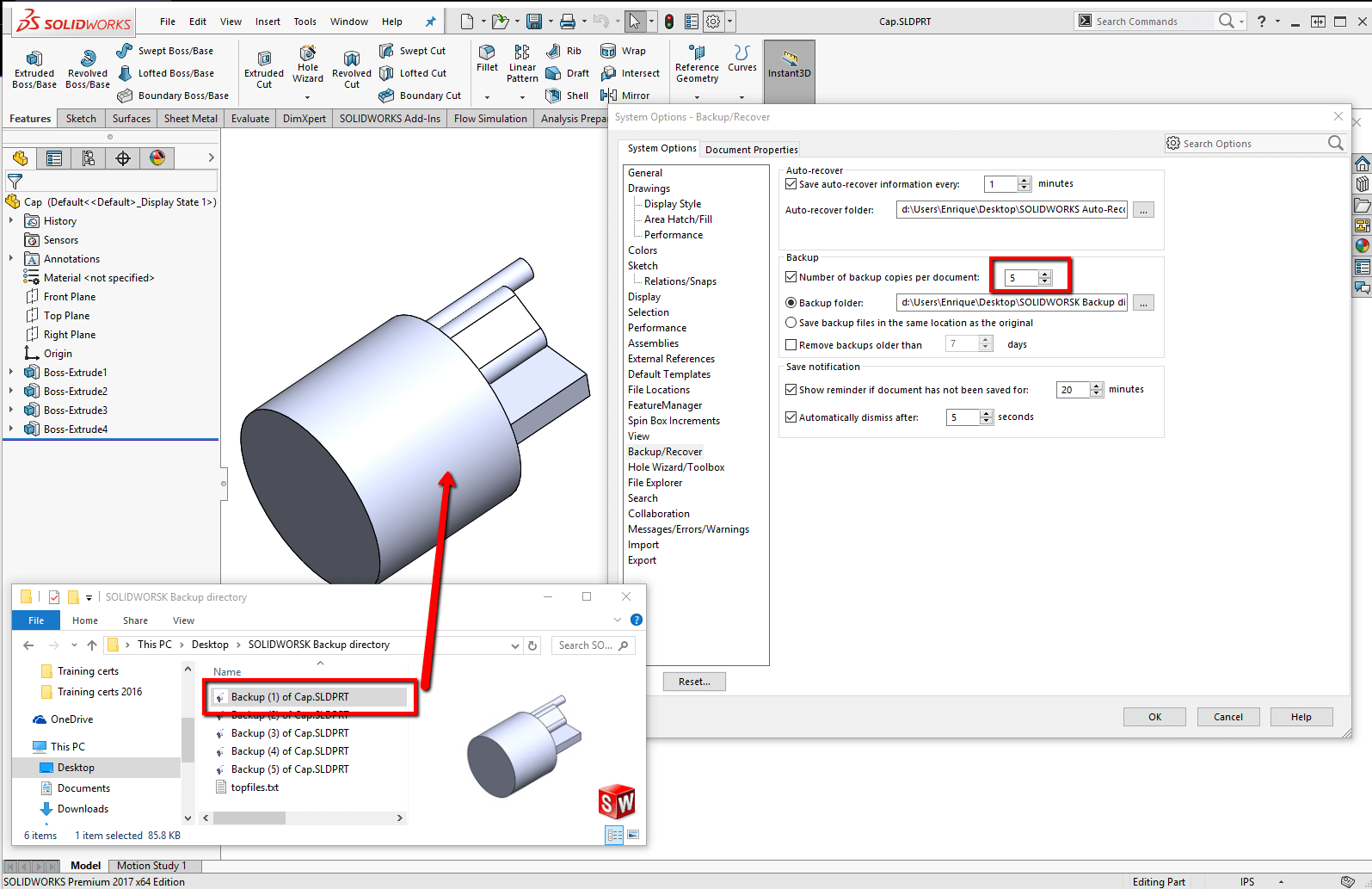
Task: Click the OK button in System Options
Action: pyautogui.click(x=1154, y=717)
